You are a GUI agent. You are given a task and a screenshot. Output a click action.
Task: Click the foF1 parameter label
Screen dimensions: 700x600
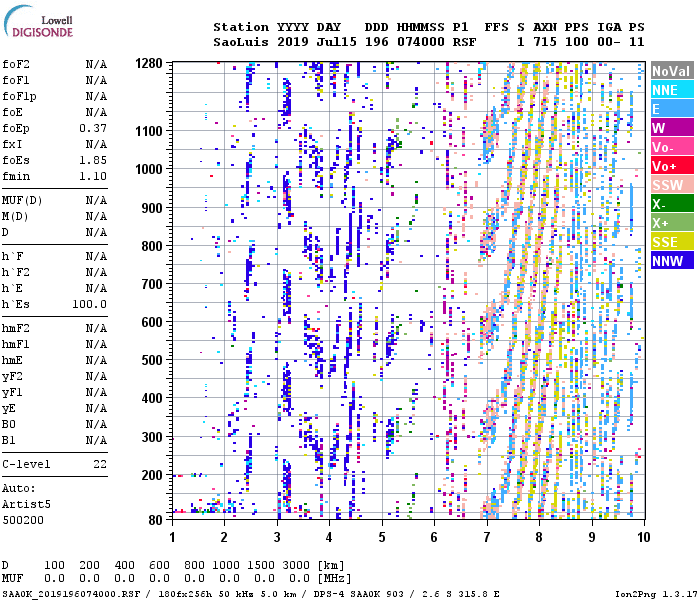16,80
